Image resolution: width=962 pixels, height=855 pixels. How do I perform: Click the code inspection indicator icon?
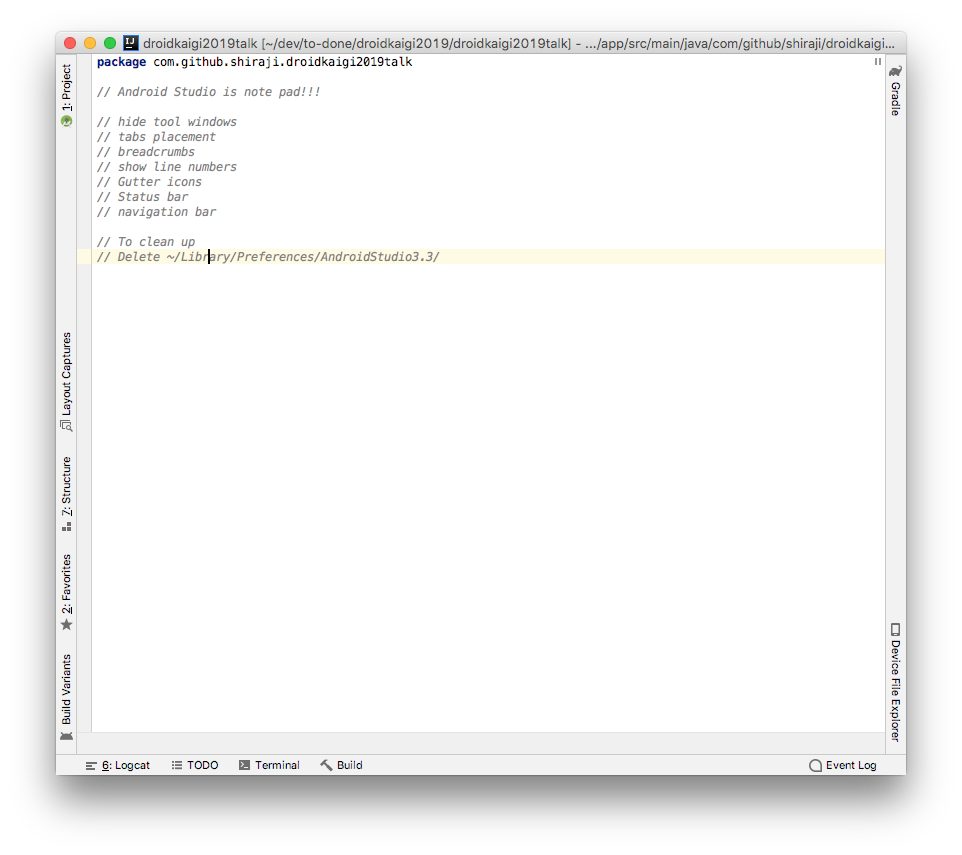(878, 61)
